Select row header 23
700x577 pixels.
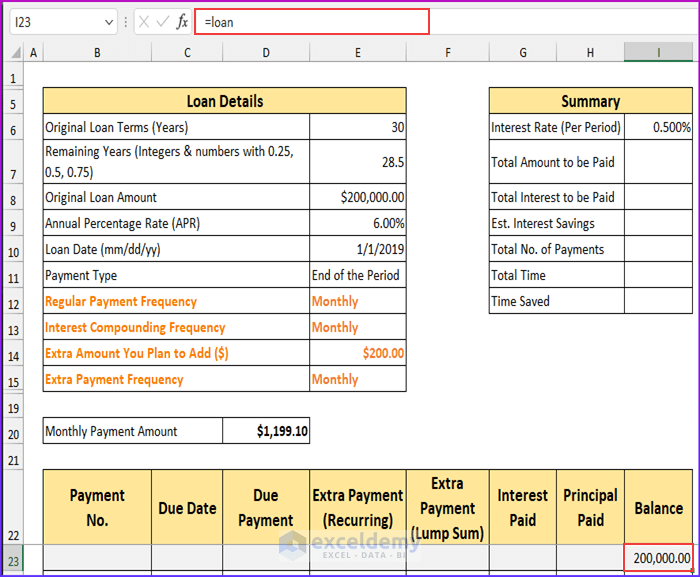tap(12, 560)
